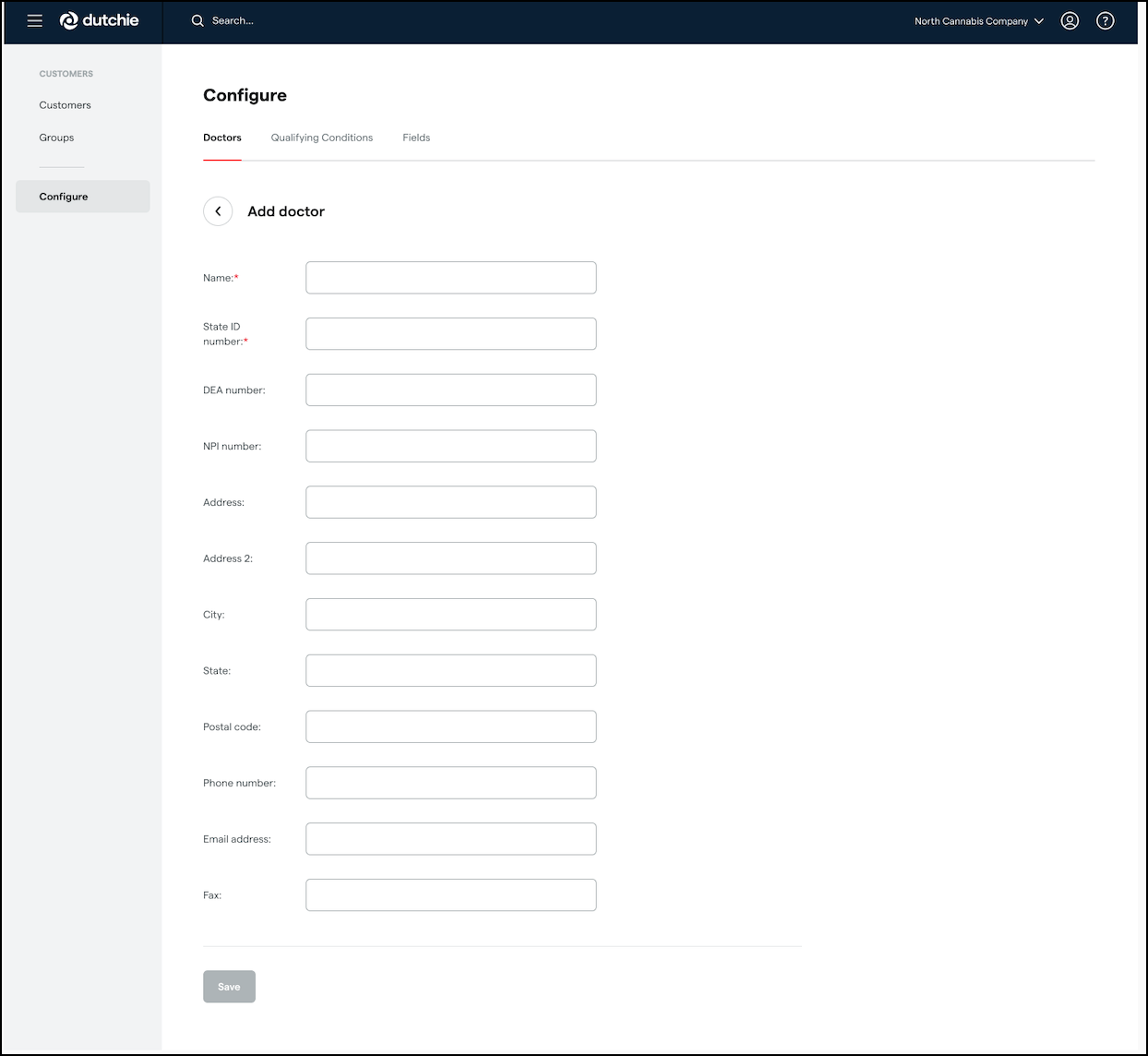Expand the North Cannabis Company dropdown

pos(978,21)
